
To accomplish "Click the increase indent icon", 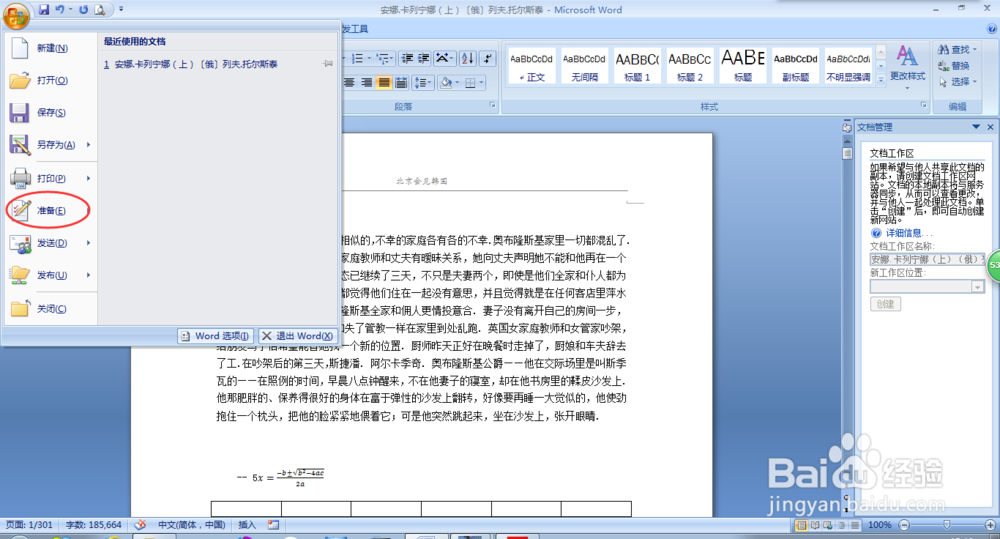I will click(423, 59).
